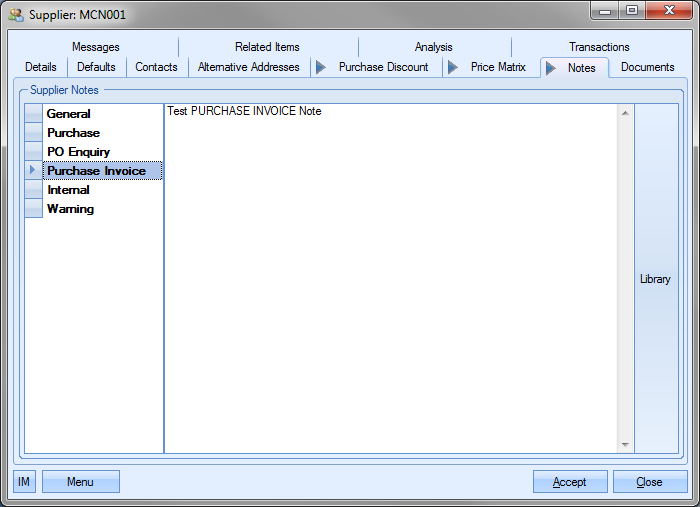Click the row header beside General
The height and width of the screenshot is (507, 700).
[x=33, y=114]
